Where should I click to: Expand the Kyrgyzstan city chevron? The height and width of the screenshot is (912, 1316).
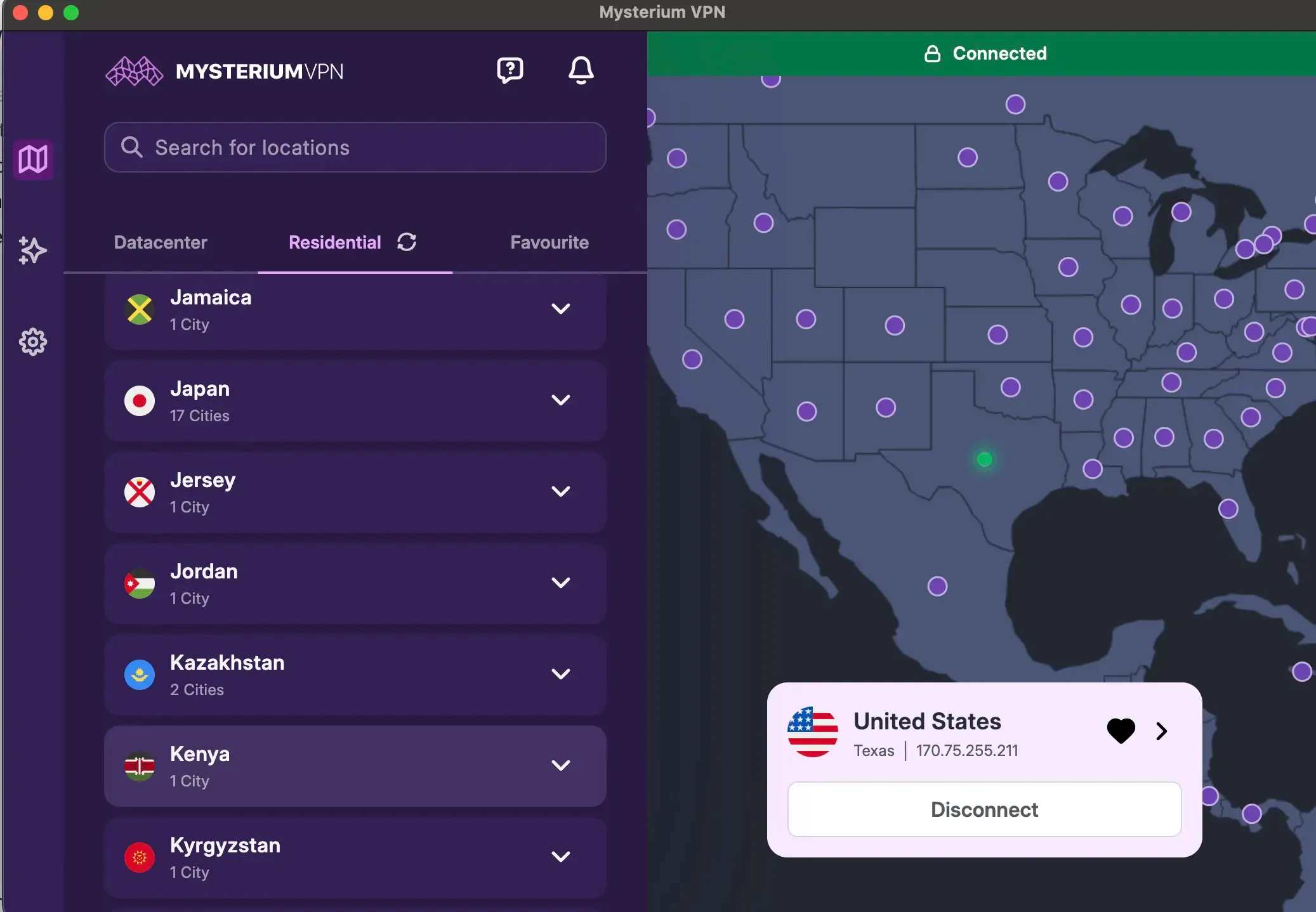tap(561, 857)
